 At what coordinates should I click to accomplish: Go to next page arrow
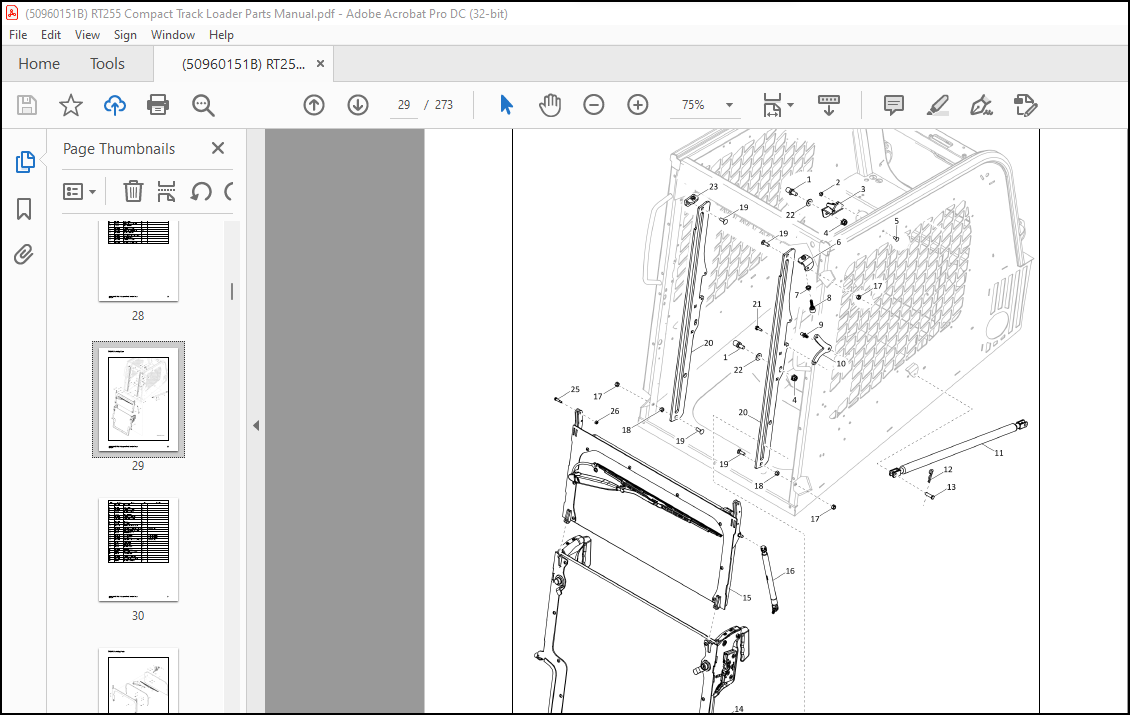[358, 105]
